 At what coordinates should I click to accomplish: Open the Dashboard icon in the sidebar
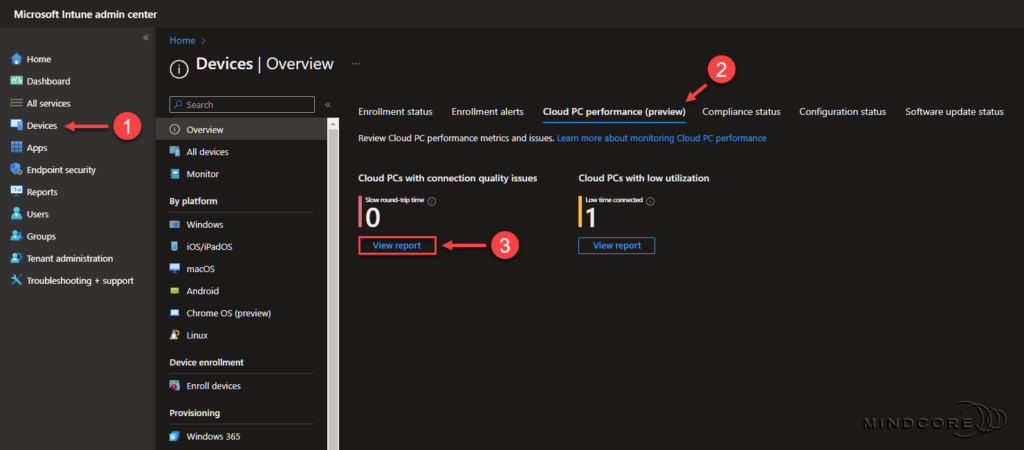[x=17, y=82]
